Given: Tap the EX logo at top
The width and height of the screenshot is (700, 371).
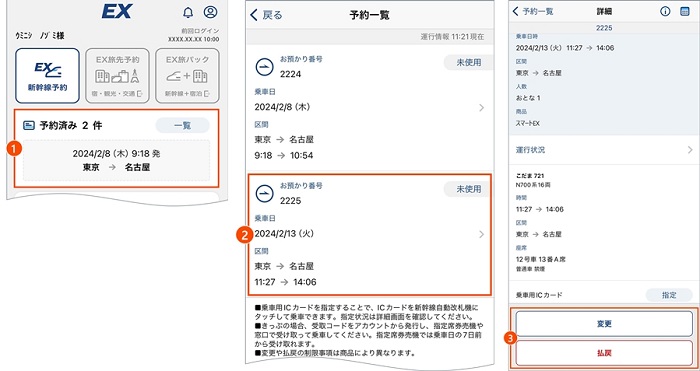Looking at the screenshot, I should tap(117, 11).
